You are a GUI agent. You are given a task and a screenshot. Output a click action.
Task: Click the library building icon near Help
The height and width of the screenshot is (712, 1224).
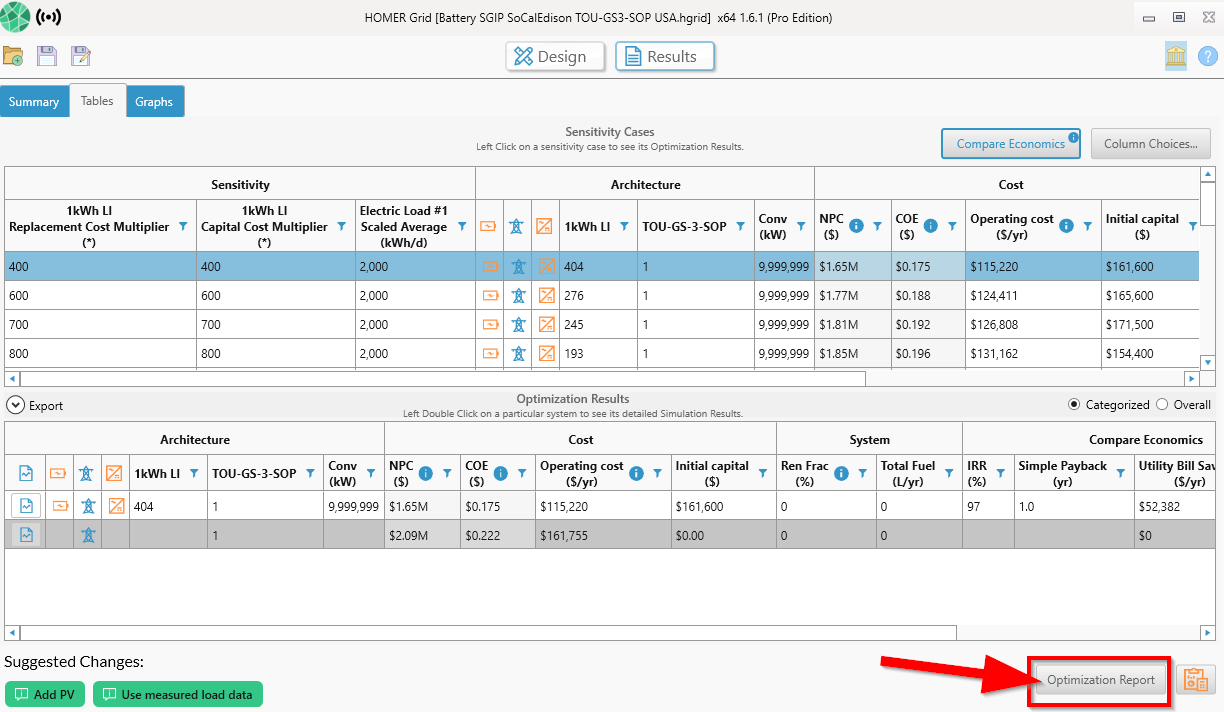(x=1176, y=57)
